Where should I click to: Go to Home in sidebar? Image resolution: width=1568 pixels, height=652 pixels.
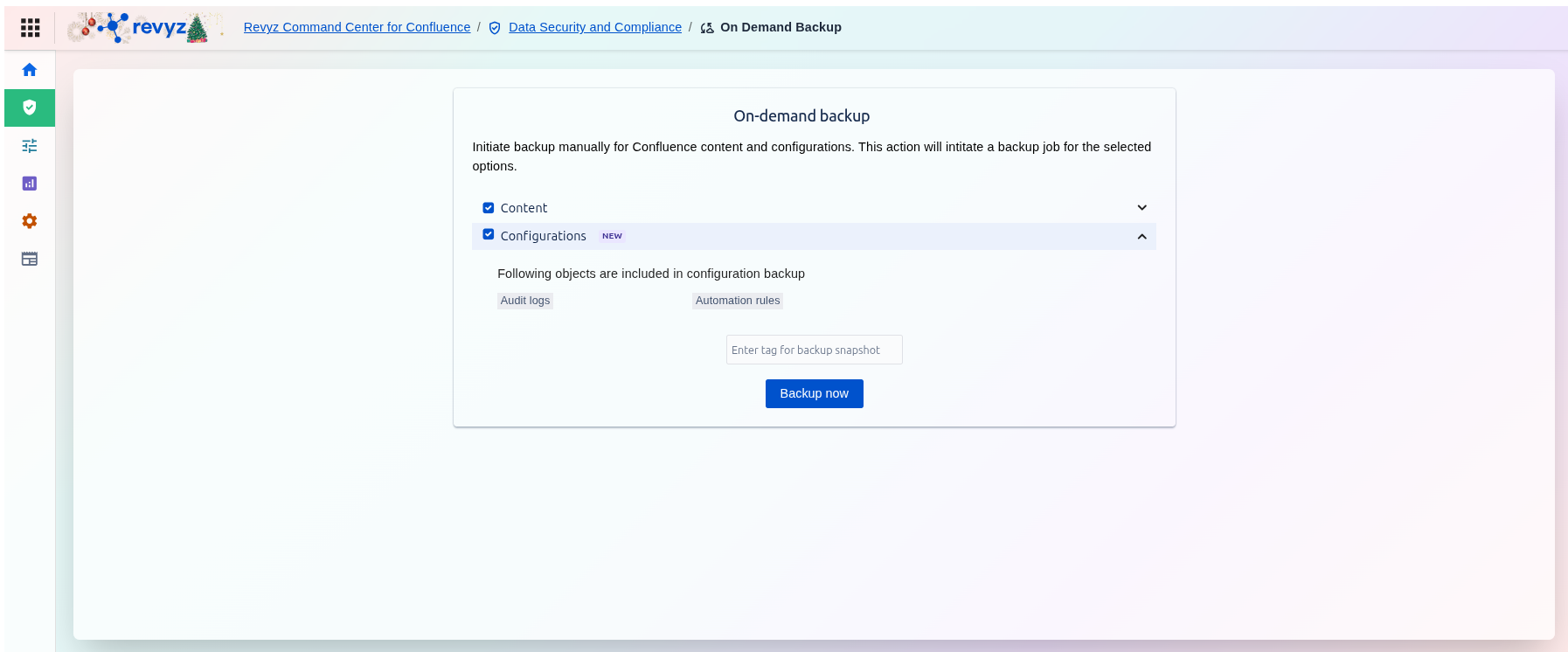coord(30,70)
